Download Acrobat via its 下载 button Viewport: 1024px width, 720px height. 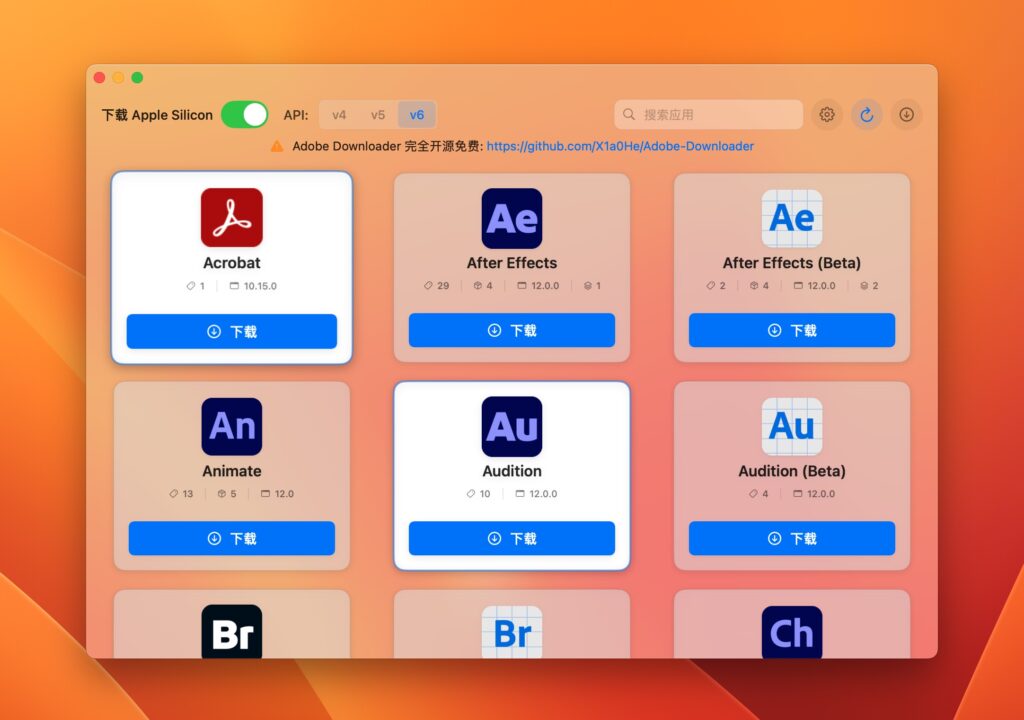(x=231, y=331)
